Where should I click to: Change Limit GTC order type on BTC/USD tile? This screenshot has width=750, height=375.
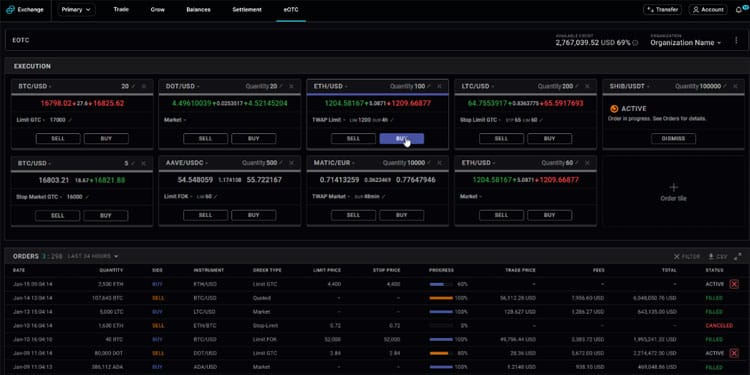(33, 120)
